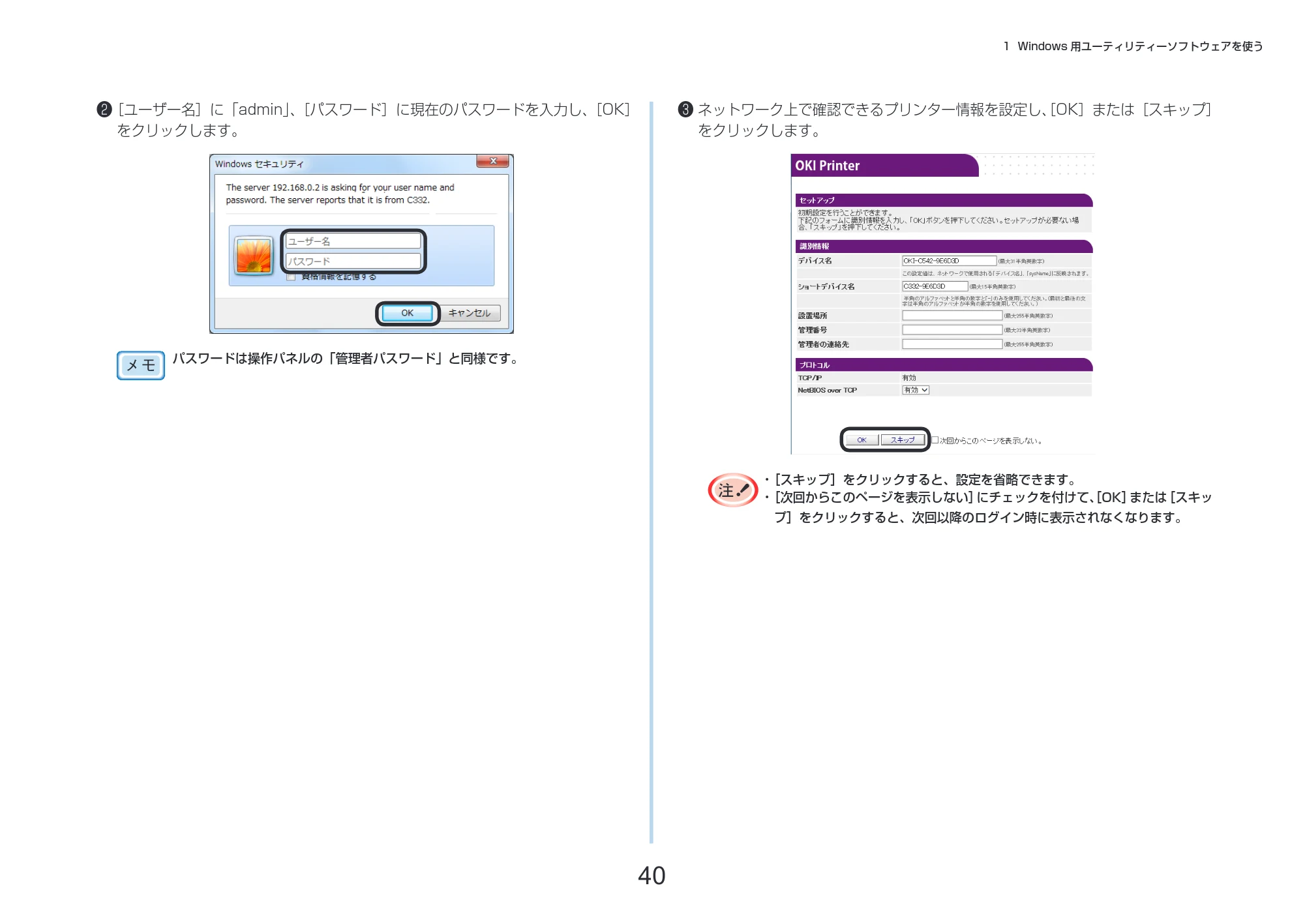The height and width of the screenshot is (924, 1305).
Task: Click the (最大15半角英数字) hint text
Action: pyautogui.click(x=992, y=287)
